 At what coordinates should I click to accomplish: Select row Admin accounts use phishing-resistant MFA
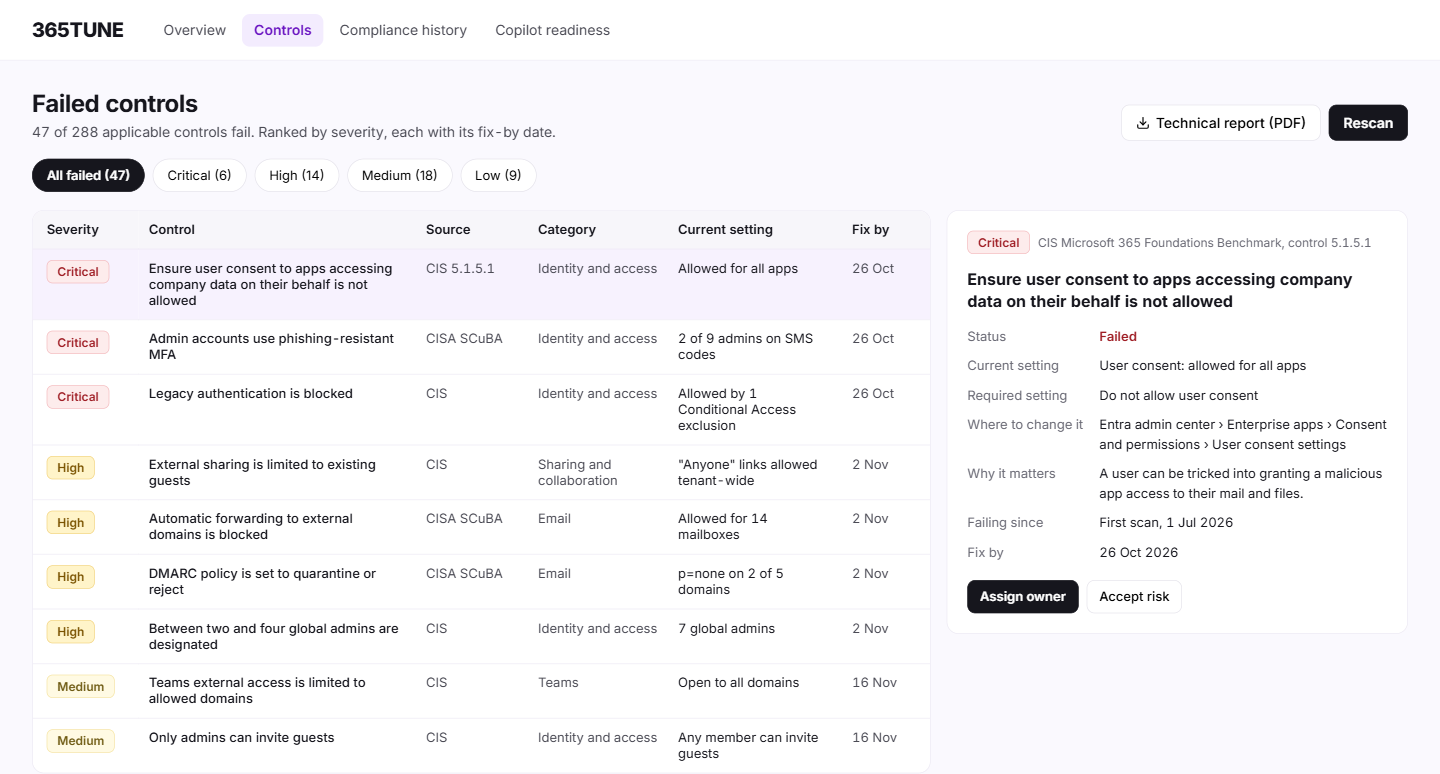point(481,347)
